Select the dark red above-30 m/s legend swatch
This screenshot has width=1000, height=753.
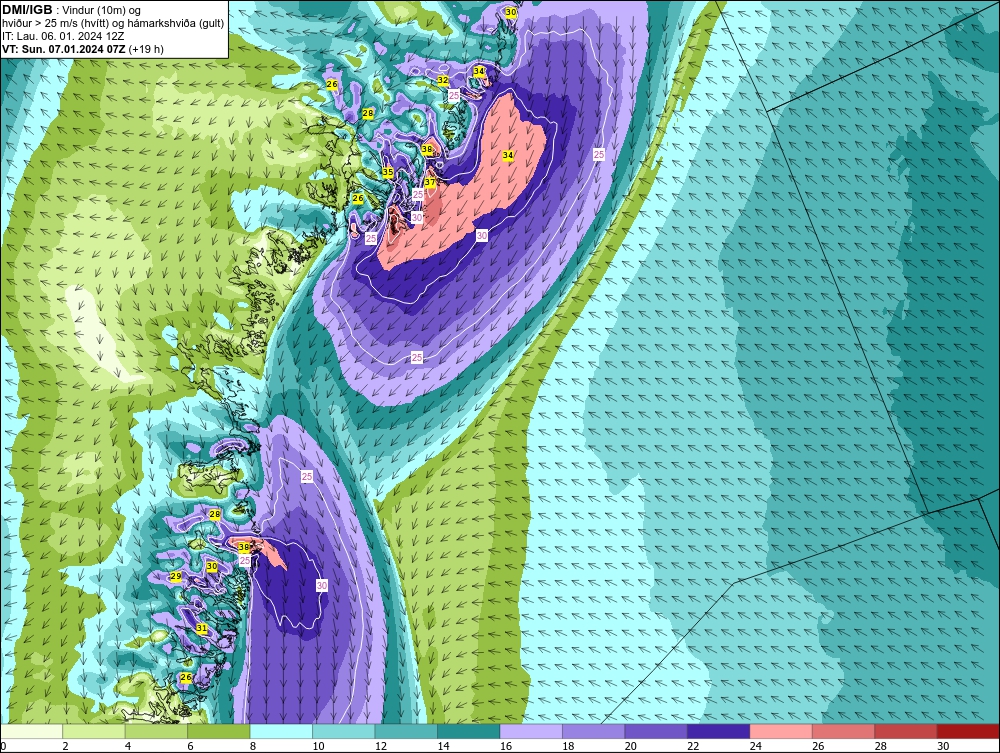pyautogui.click(x=969, y=731)
